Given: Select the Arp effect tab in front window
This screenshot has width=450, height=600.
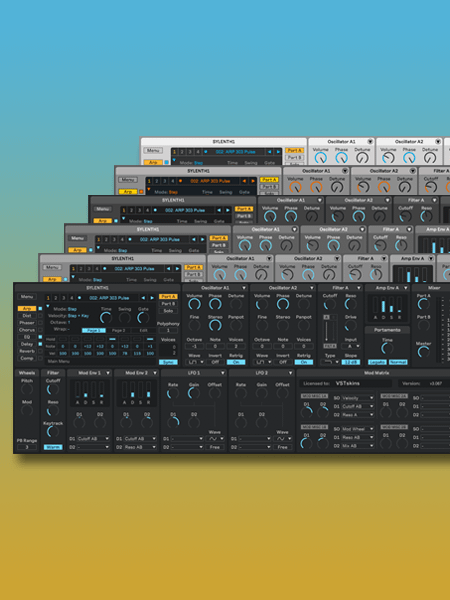Looking at the screenshot, I should coord(27,308).
